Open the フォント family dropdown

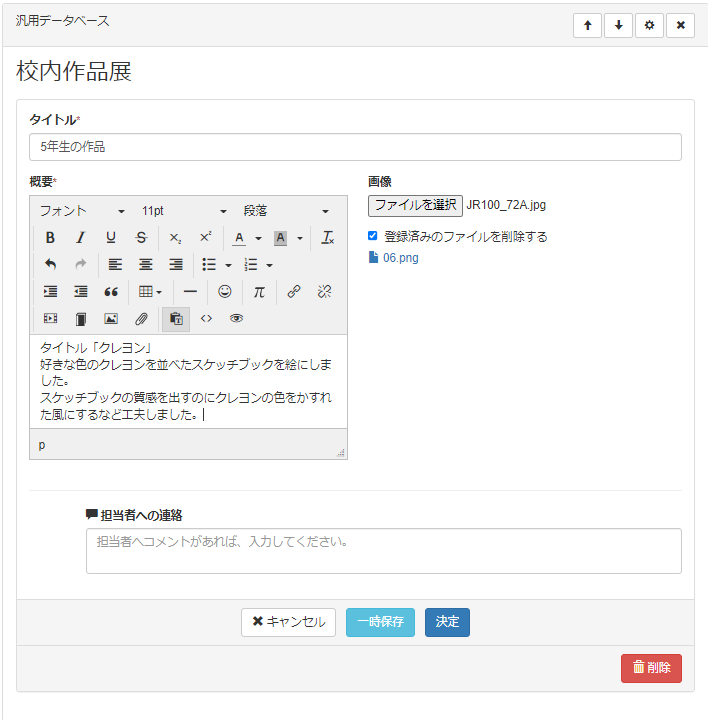[82, 211]
